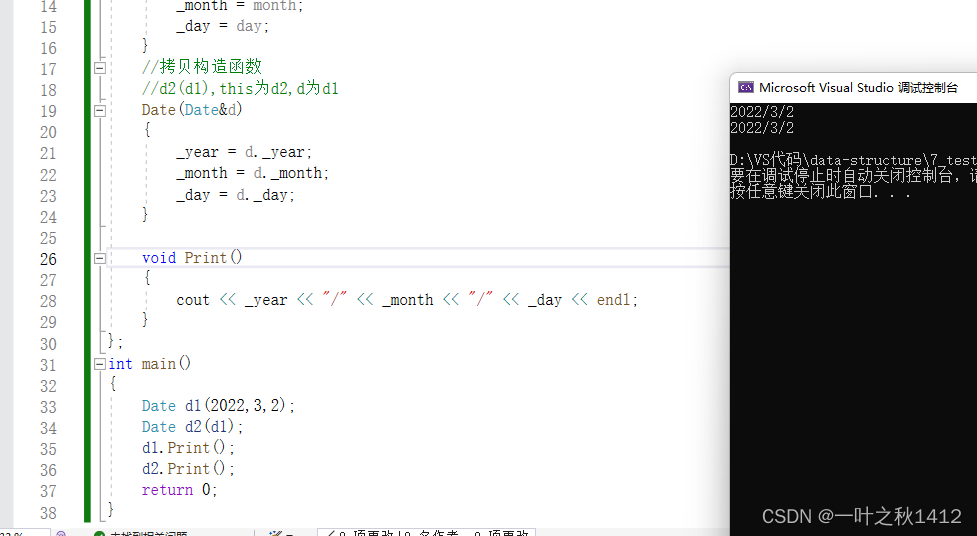Click the Date d1(2022, 3, 2); statement
Screen dimensions: 977x536
[x=218, y=406]
